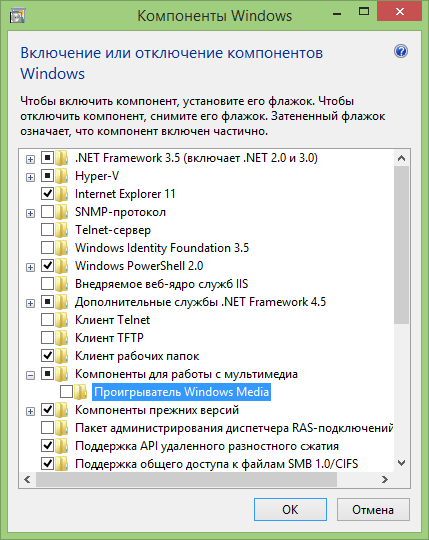
Task: Confirm changes with the OK button
Action: 290,509
